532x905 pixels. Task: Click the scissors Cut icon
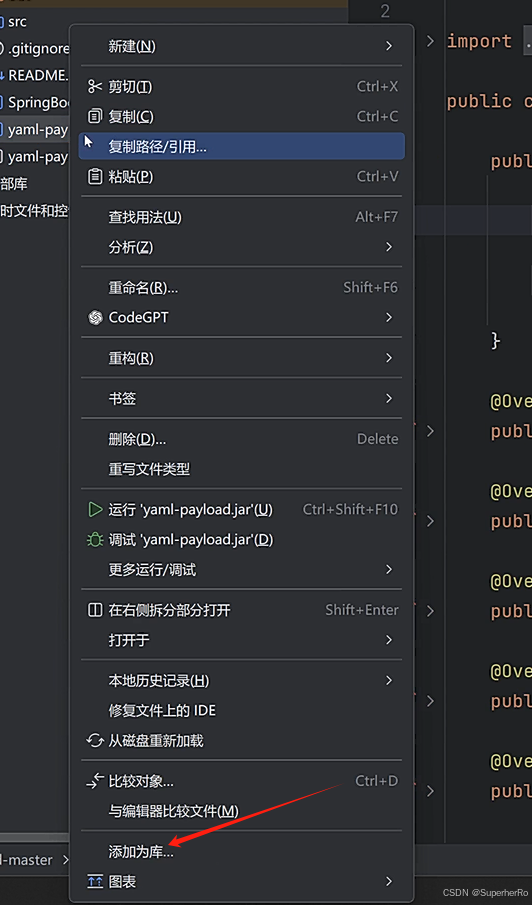pyautogui.click(x=95, y=87)
